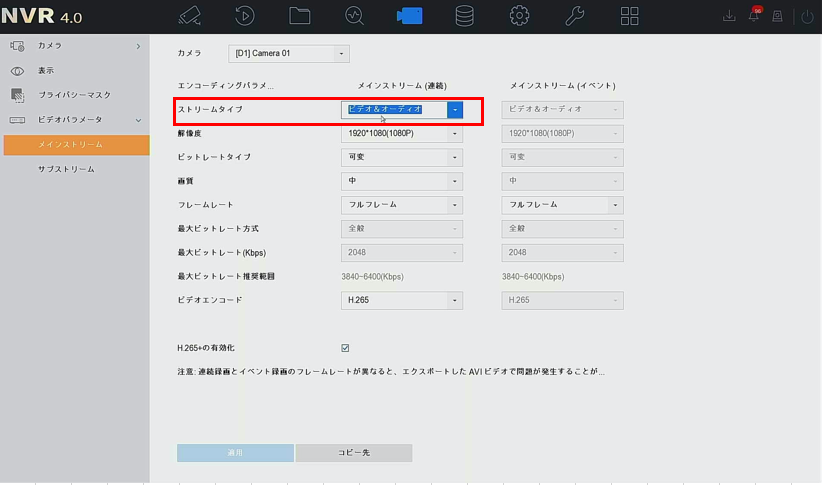Select プライバシーマスク in the sidebar
The image size is (822, 485).
click(x=74, y=95)
